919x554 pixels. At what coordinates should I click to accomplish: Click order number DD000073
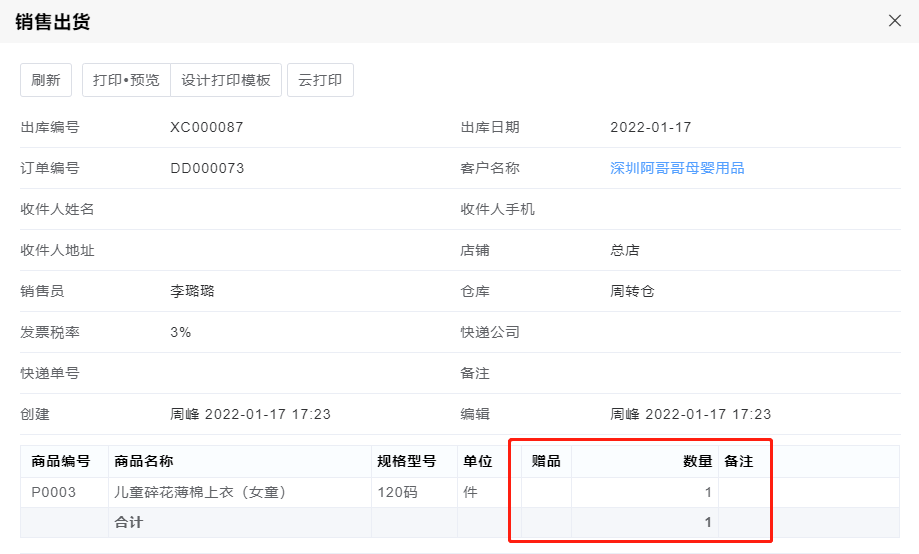coord(207,168)
